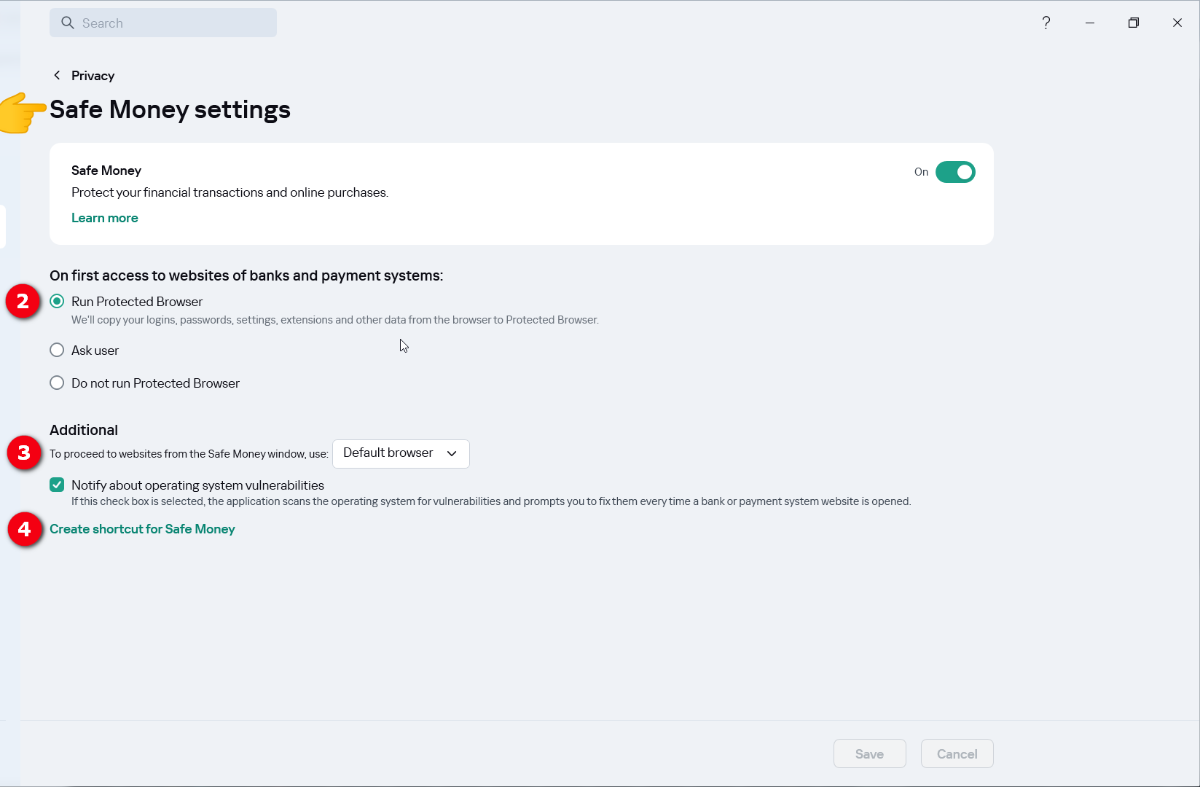
Task: Click red numbered marker 3
Action: [x=23, y=453]
